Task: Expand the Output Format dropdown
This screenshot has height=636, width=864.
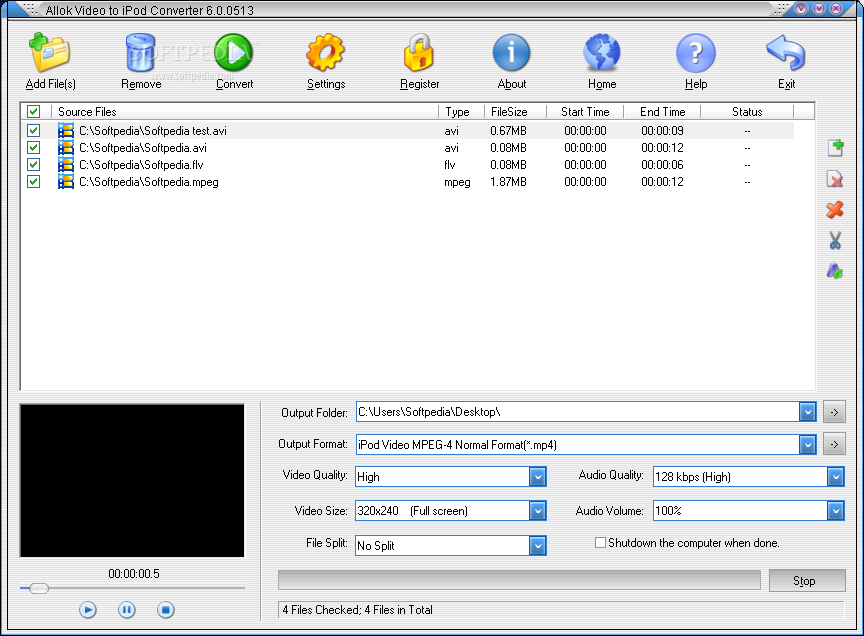Action: [807, 444]
